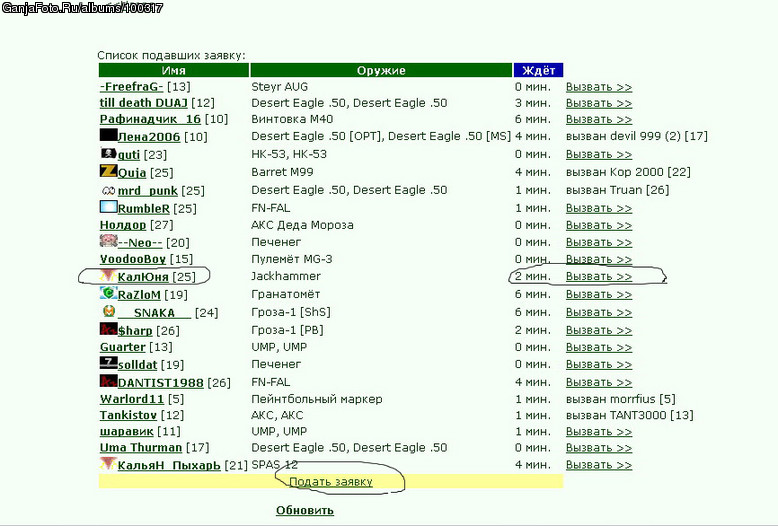Open RaZloM player profile
The image size is (778, 526).
tap(139, 295)
